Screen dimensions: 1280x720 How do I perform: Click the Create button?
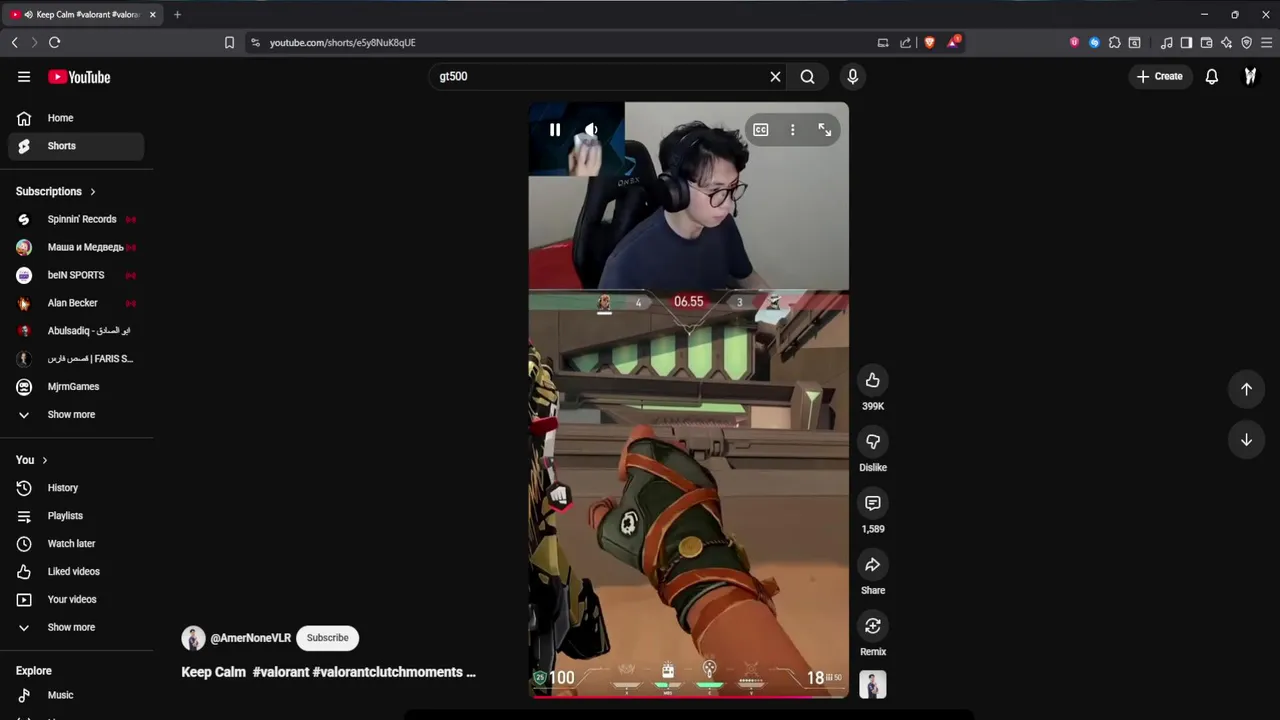(1160, 76)
